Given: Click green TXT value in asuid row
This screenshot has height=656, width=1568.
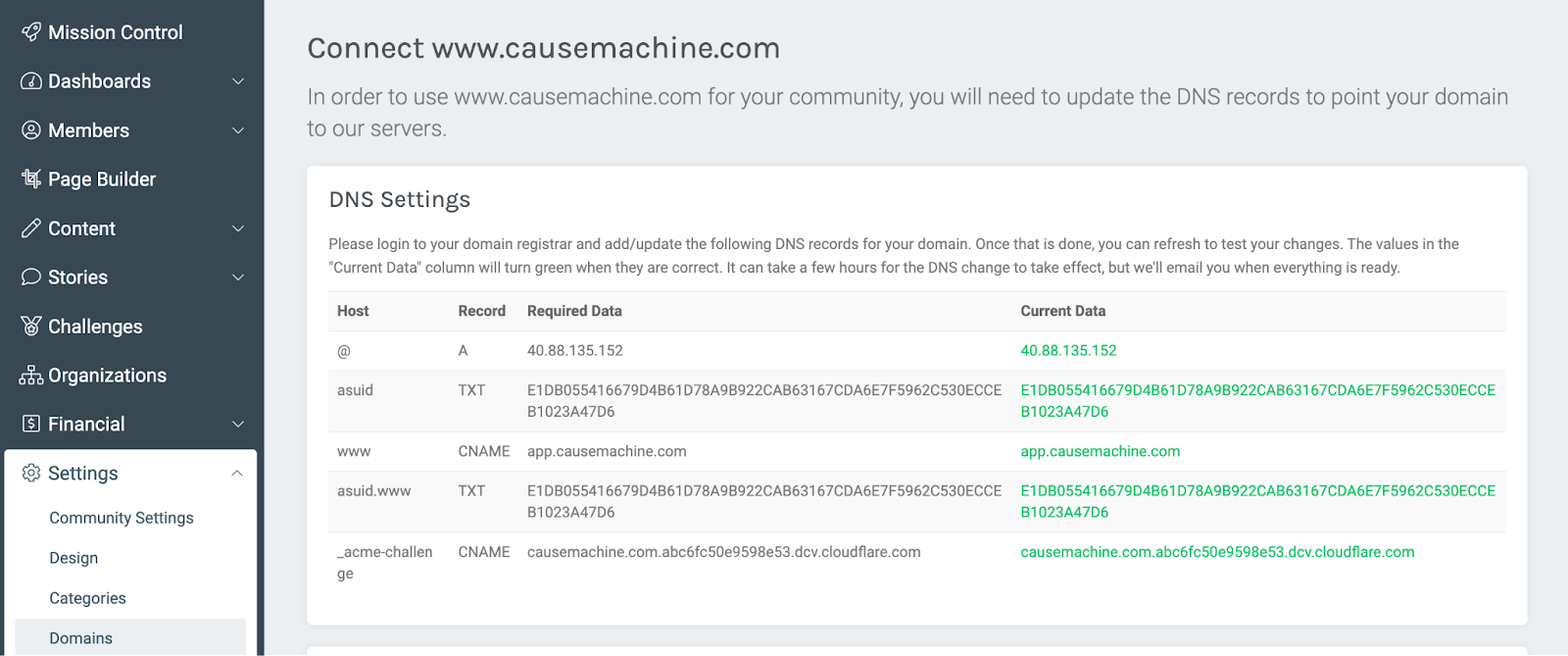Looking at the screenshot, I should click(x=1257, y=401).
